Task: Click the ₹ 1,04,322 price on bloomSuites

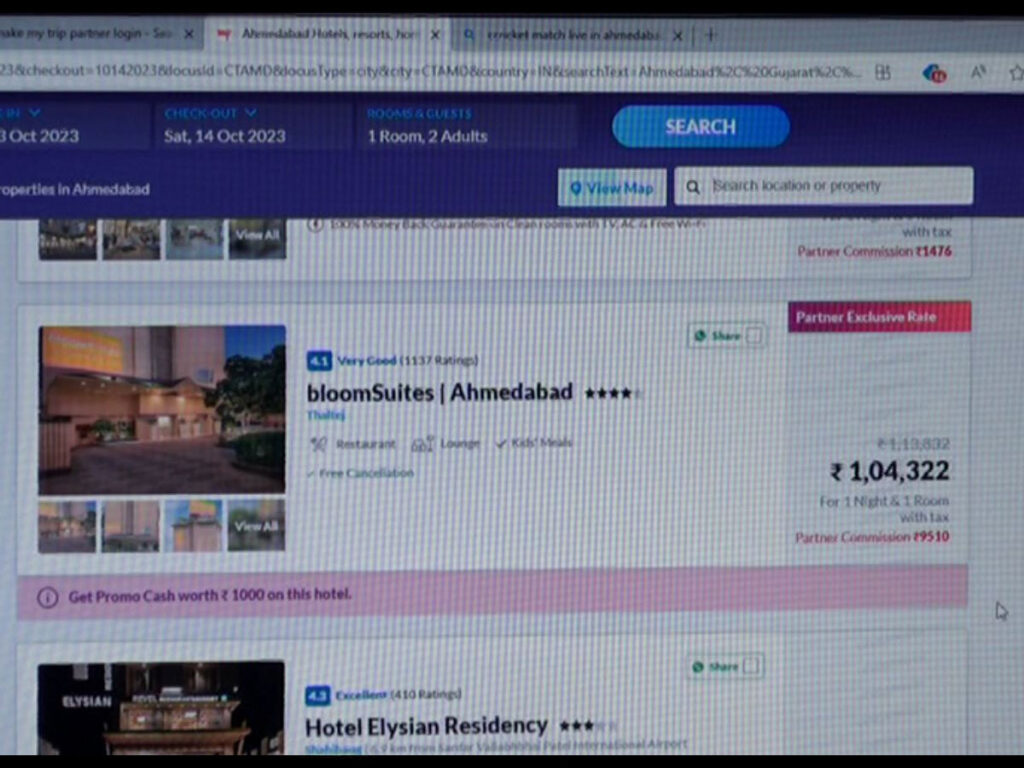Action: pyautogui.click(x=889, y=471)
